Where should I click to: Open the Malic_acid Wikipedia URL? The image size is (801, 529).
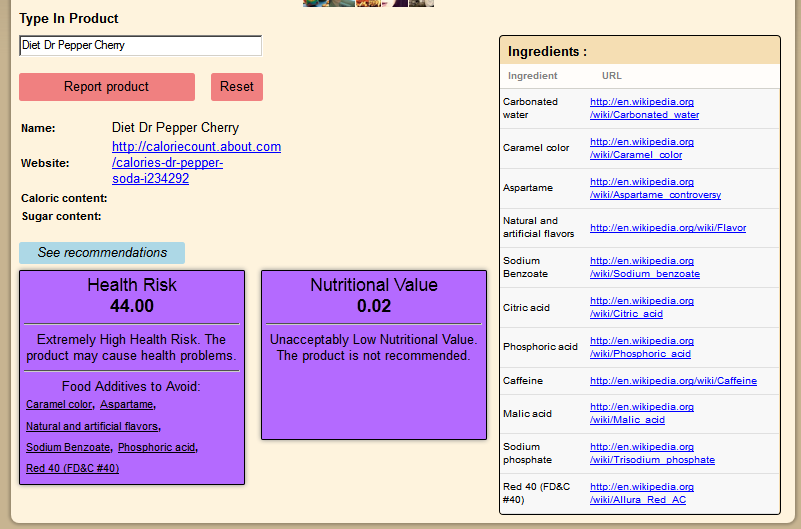[642, 413]
